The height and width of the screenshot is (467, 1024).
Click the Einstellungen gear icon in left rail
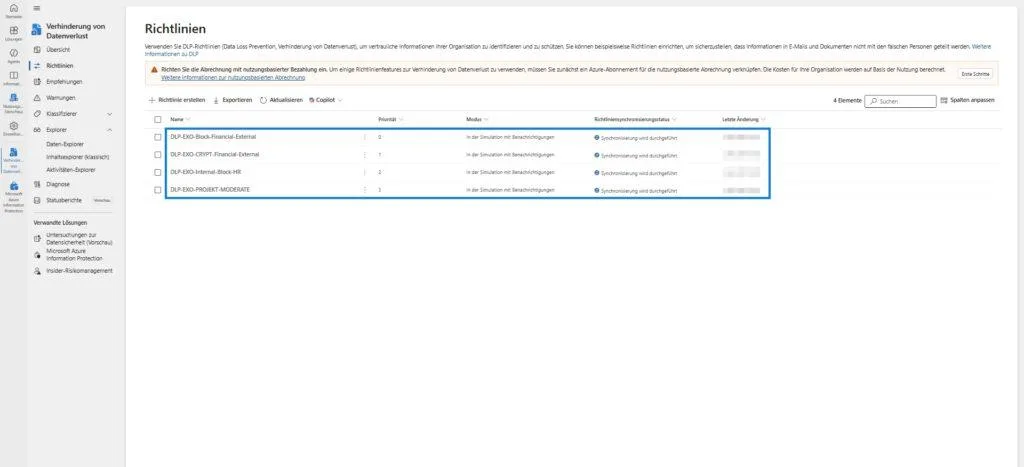tap(13, 127)
